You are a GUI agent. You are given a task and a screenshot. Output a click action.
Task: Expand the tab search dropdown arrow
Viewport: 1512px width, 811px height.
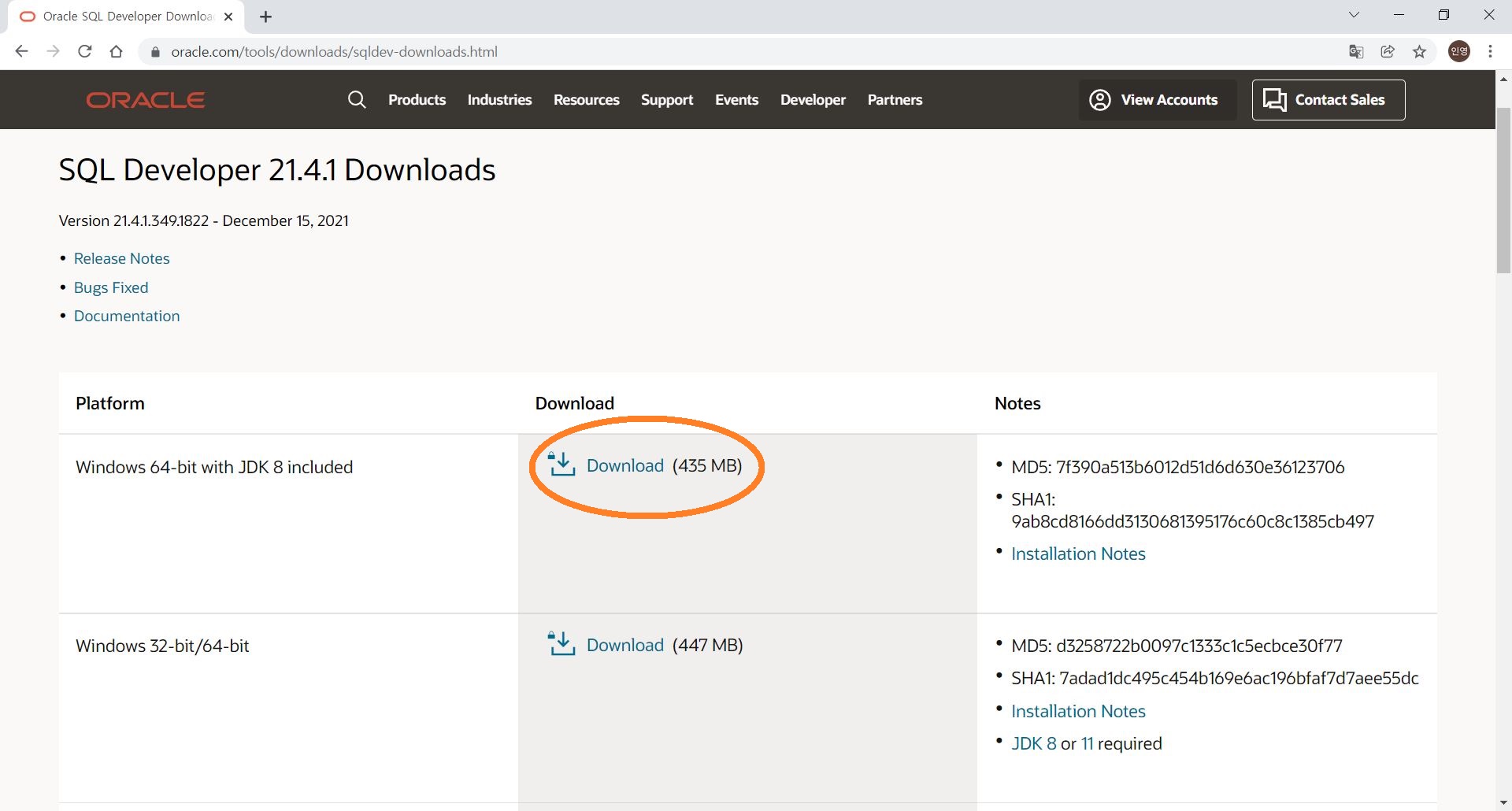click(1354, 15)
